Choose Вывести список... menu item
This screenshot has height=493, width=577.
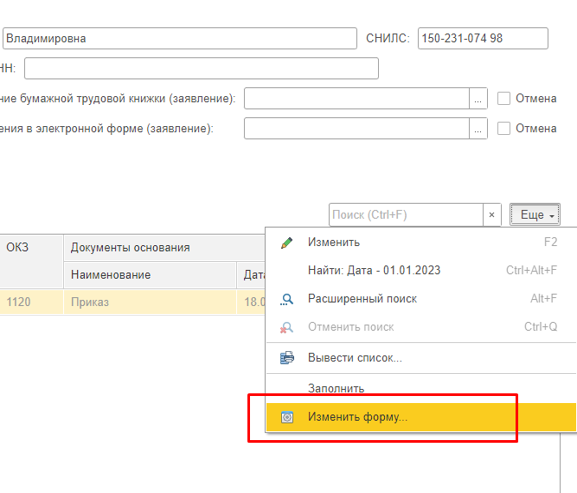(x=421, y=358)
